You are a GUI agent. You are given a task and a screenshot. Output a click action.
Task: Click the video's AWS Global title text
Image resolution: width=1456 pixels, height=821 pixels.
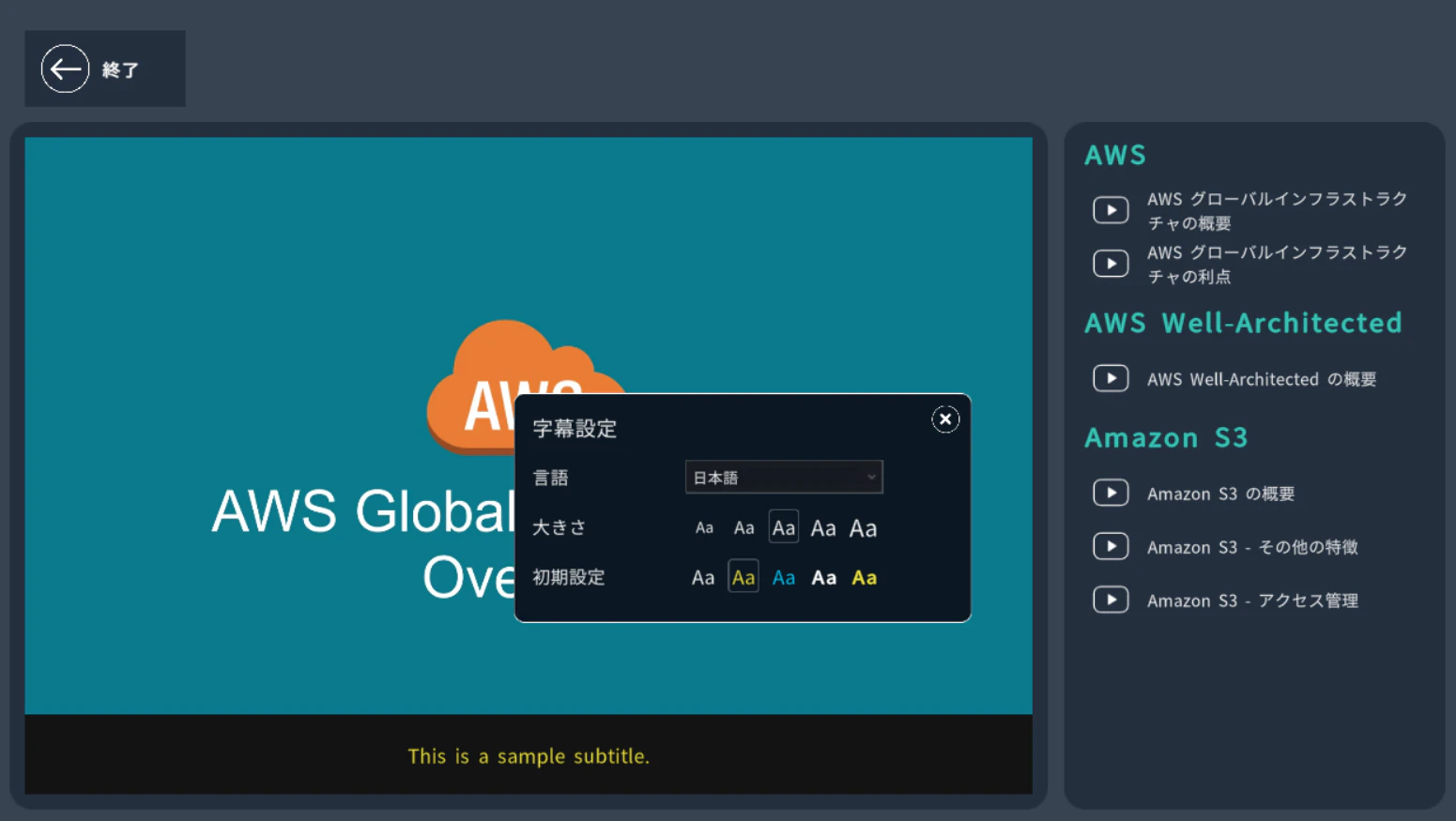363,543
